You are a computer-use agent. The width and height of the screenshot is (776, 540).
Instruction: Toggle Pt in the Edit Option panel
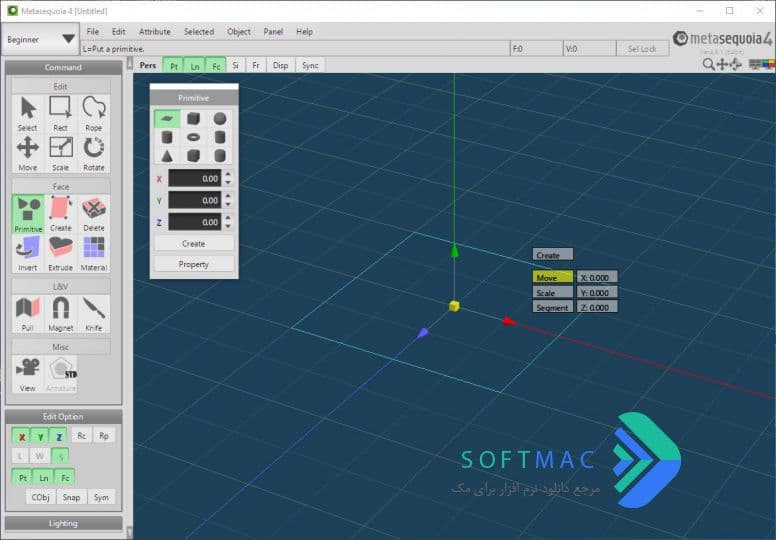point(22,478)
